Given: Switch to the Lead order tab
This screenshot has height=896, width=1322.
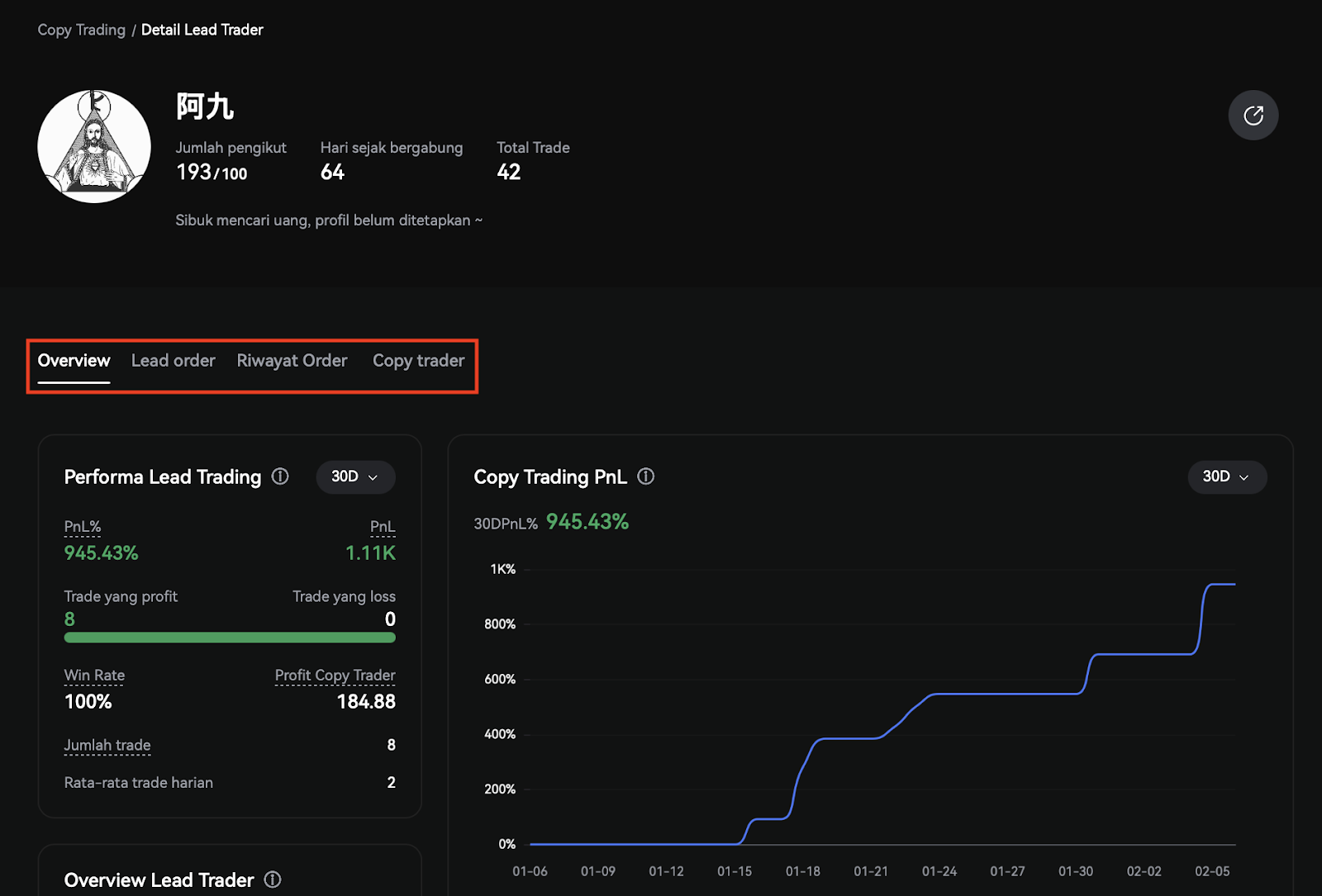Looking at the screenshot, I should point(173,361).
